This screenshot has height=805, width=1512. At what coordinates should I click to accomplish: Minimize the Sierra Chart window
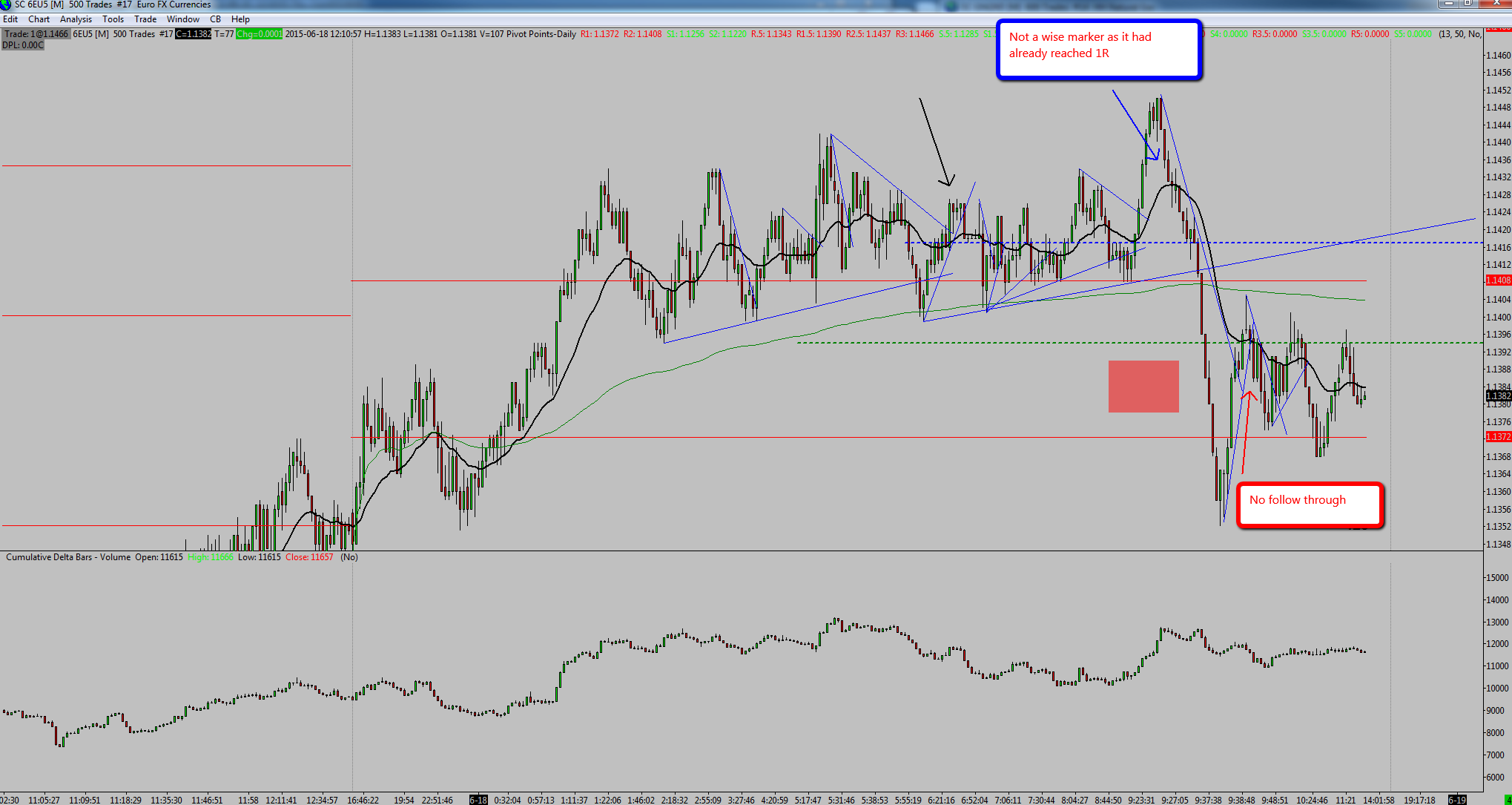coord(1449,4)
